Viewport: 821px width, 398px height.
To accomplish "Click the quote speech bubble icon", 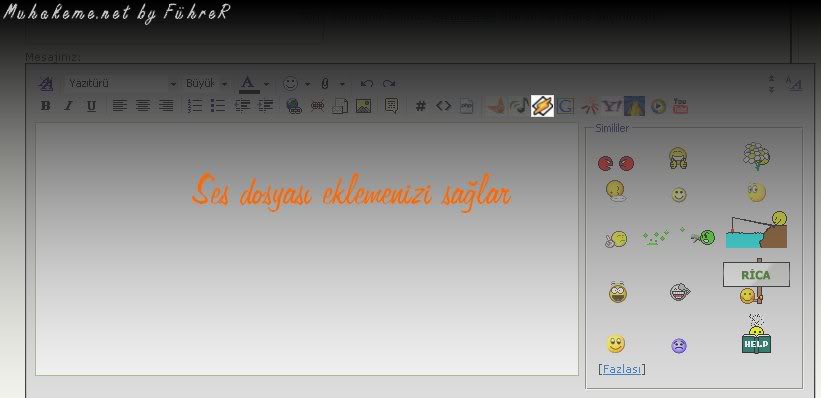I will [391, 106].
